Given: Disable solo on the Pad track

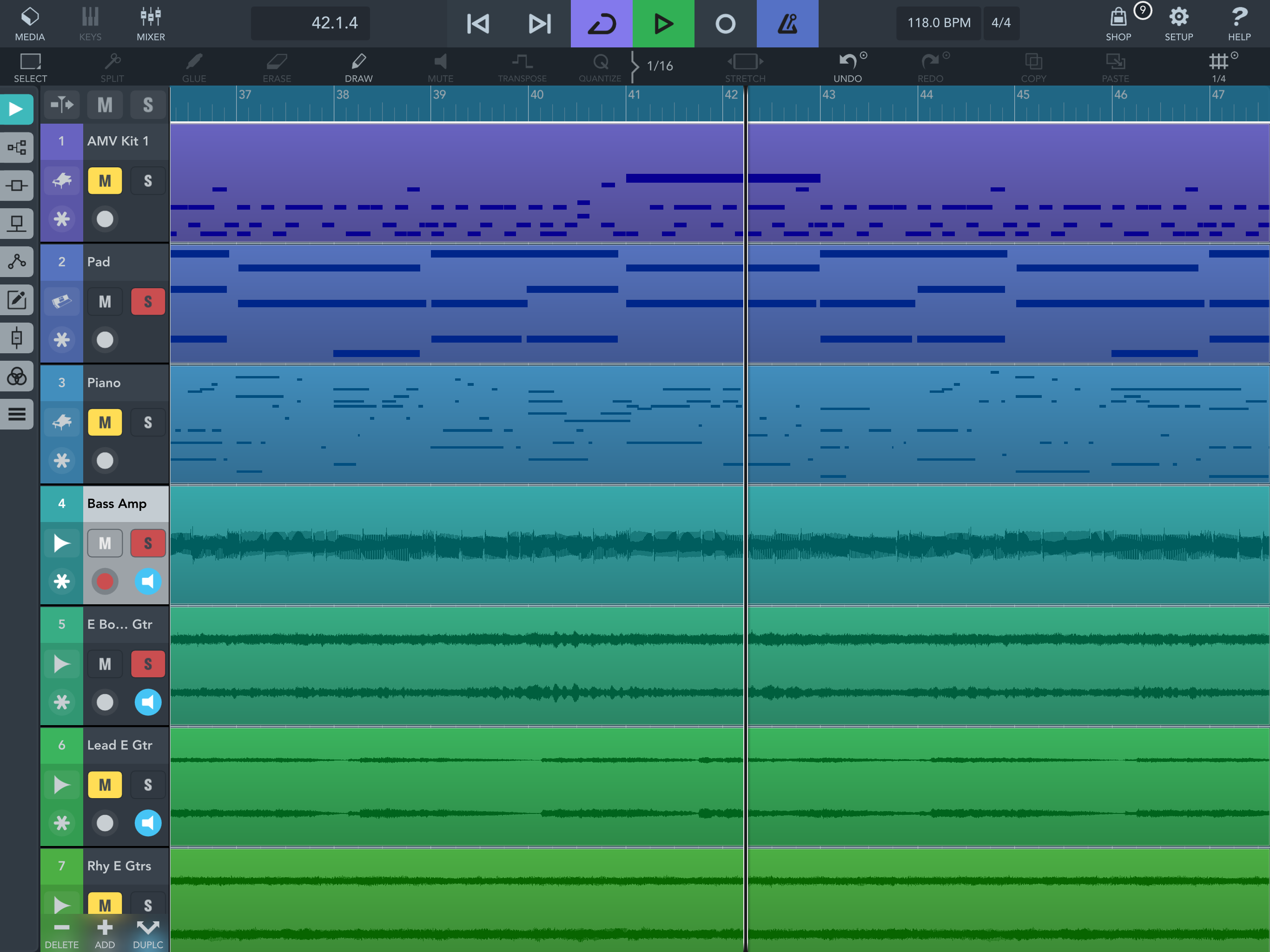Looking at the screenshot, I should pyautogui.click(x=147, y=302).
